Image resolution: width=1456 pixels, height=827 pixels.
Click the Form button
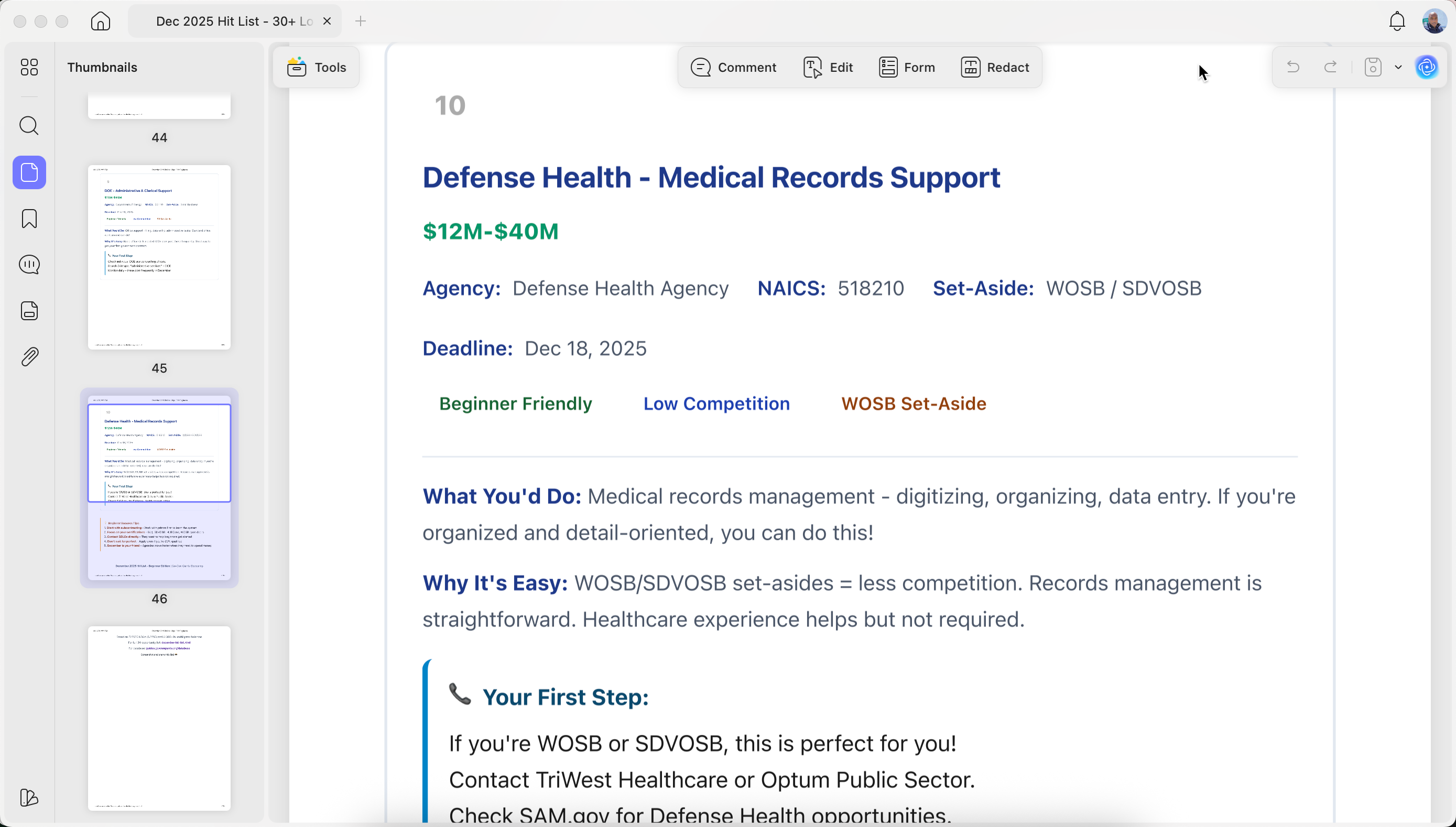coord(907,68)
